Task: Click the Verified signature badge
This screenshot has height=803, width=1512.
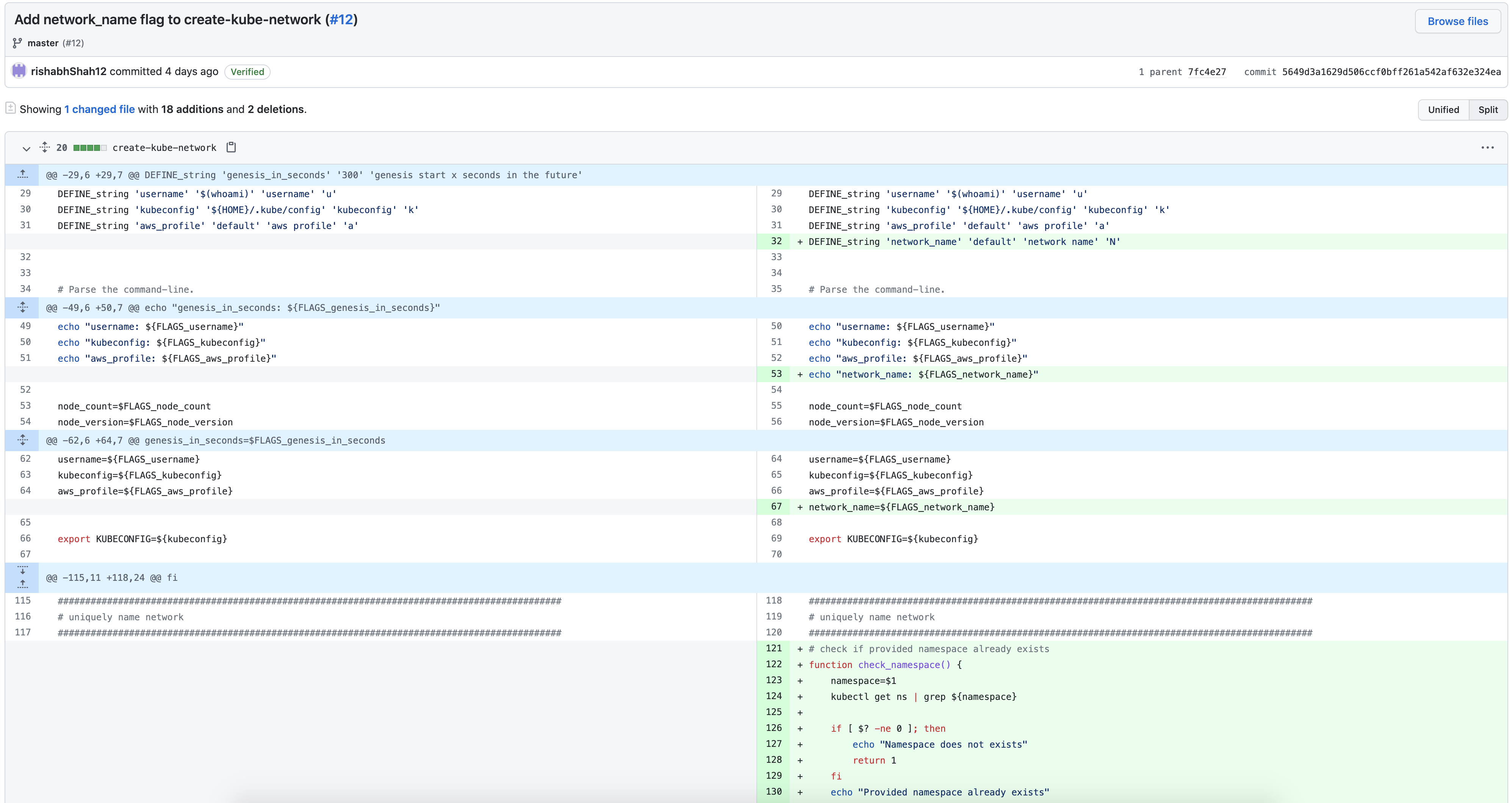Action: (x=247, y=72)
